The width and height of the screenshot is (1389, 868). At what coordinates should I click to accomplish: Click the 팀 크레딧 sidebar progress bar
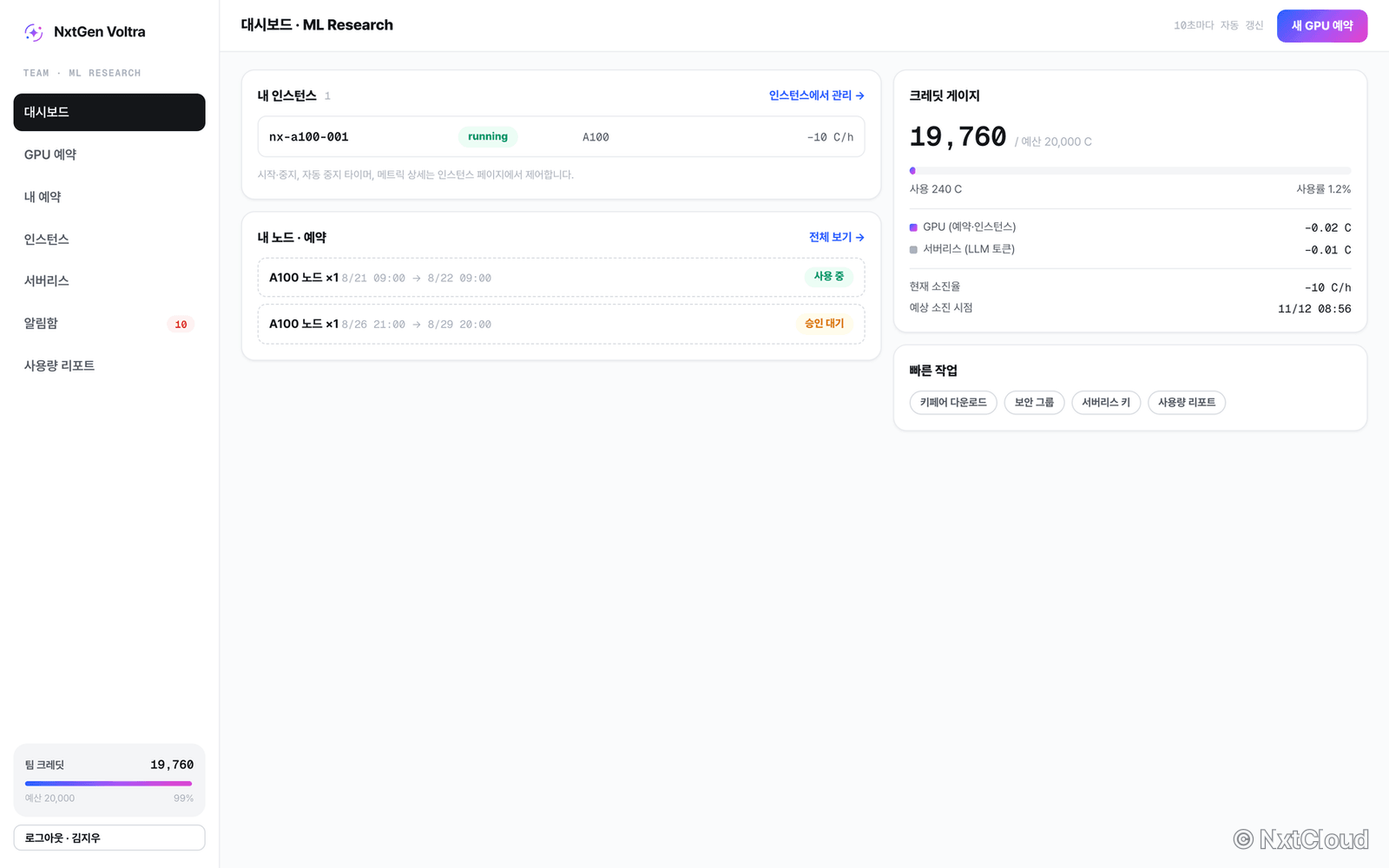[109, 784]
